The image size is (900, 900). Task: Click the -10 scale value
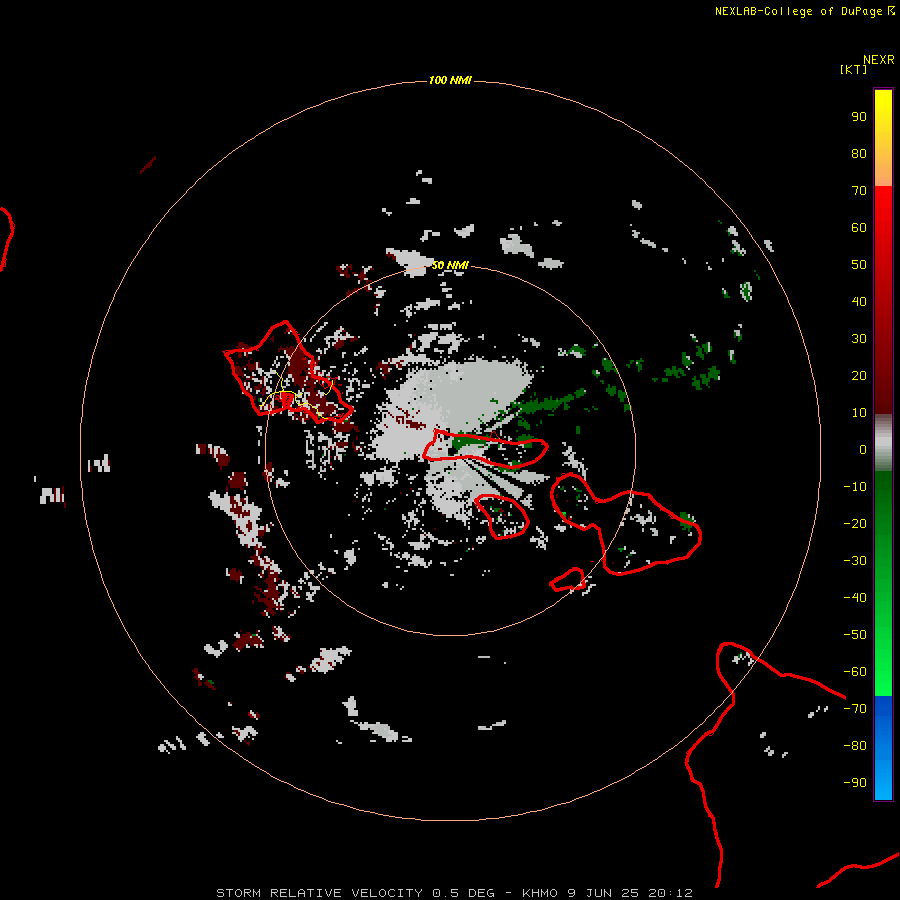[855, 487]
